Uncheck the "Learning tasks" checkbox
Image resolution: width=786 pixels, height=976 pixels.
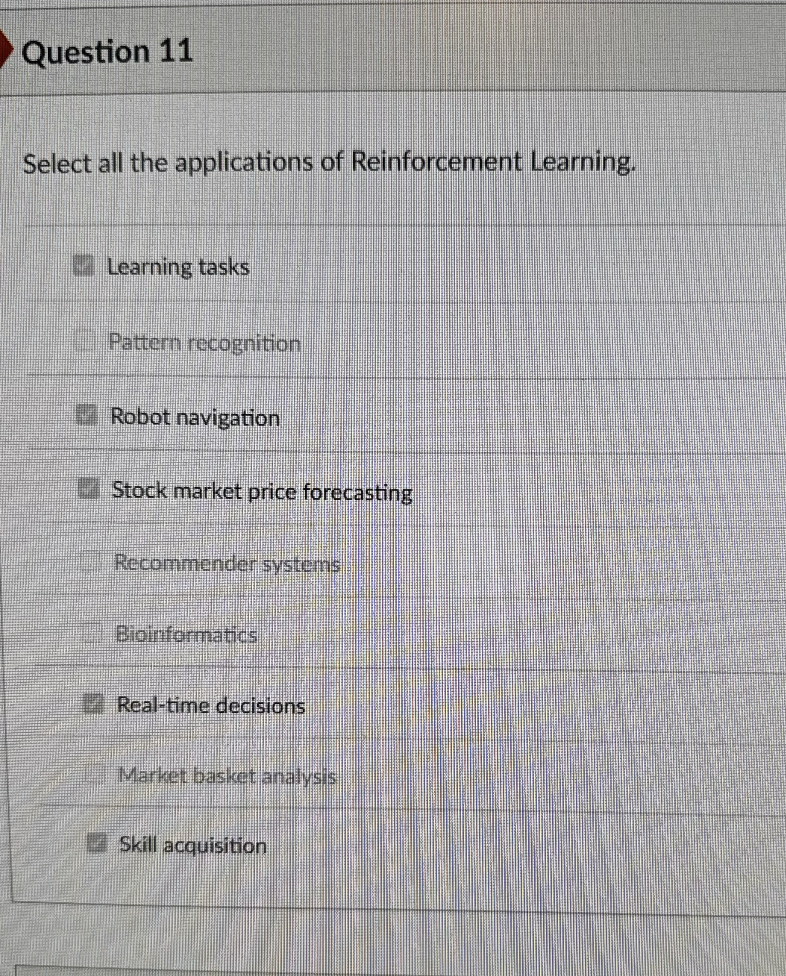[x=83, y=265]
